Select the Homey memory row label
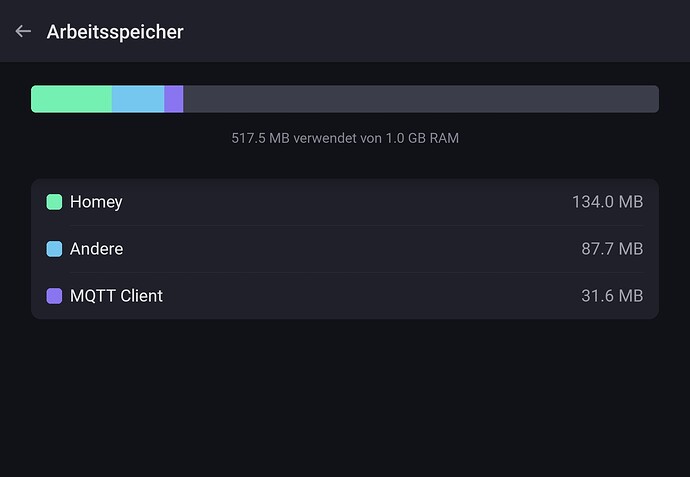 (x=96, y=202)
